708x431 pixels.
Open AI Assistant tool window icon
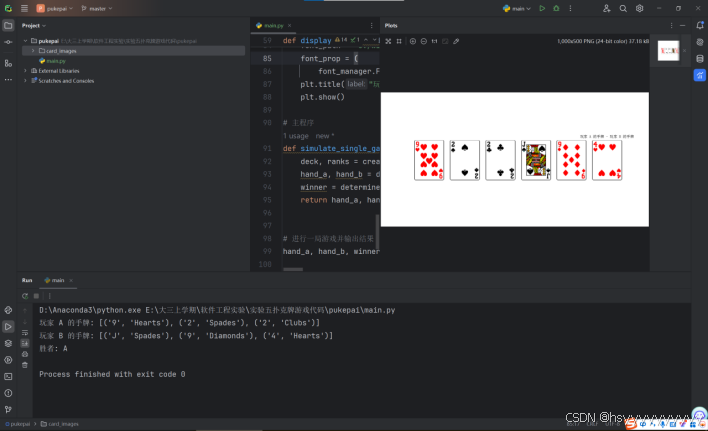(700, 42)
